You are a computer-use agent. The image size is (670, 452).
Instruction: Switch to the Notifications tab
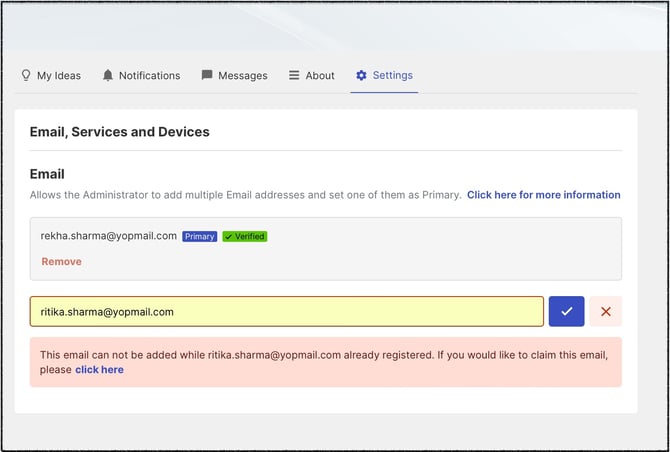point(141,76)
